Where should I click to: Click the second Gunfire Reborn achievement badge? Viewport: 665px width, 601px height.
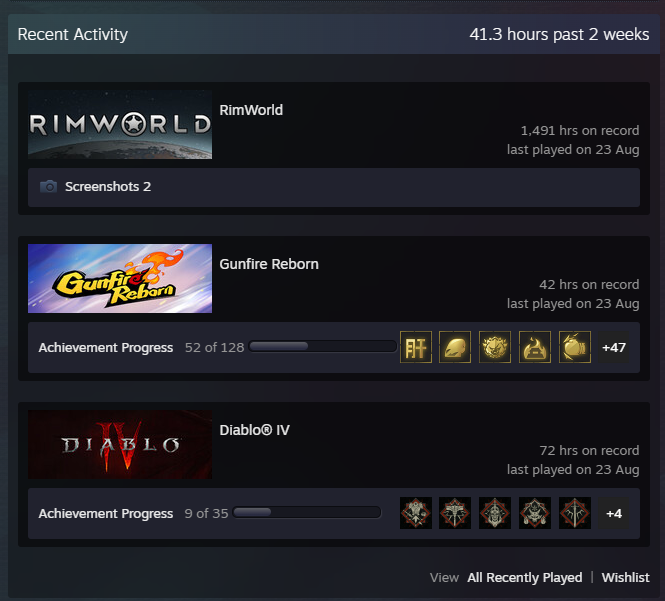(x=455, y=347)
